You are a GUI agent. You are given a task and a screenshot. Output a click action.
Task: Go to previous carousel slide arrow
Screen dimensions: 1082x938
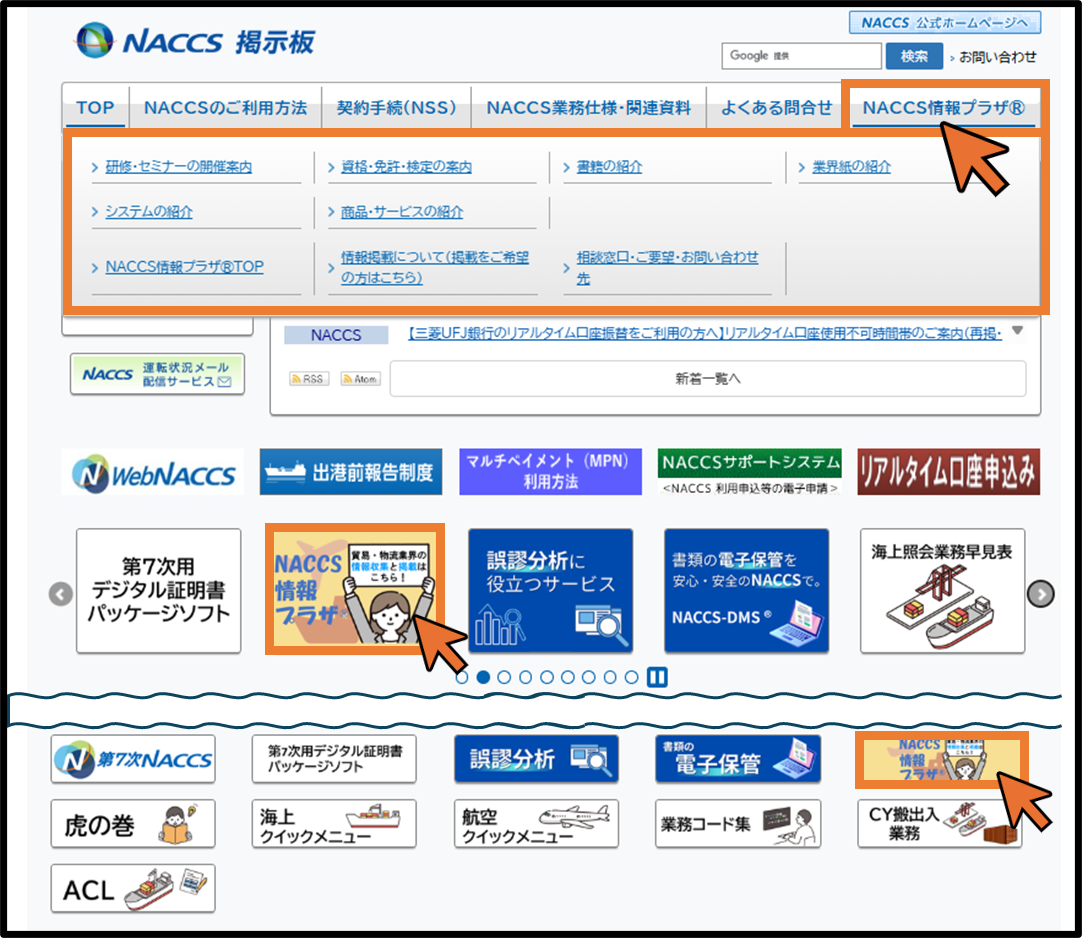point(61,594)
